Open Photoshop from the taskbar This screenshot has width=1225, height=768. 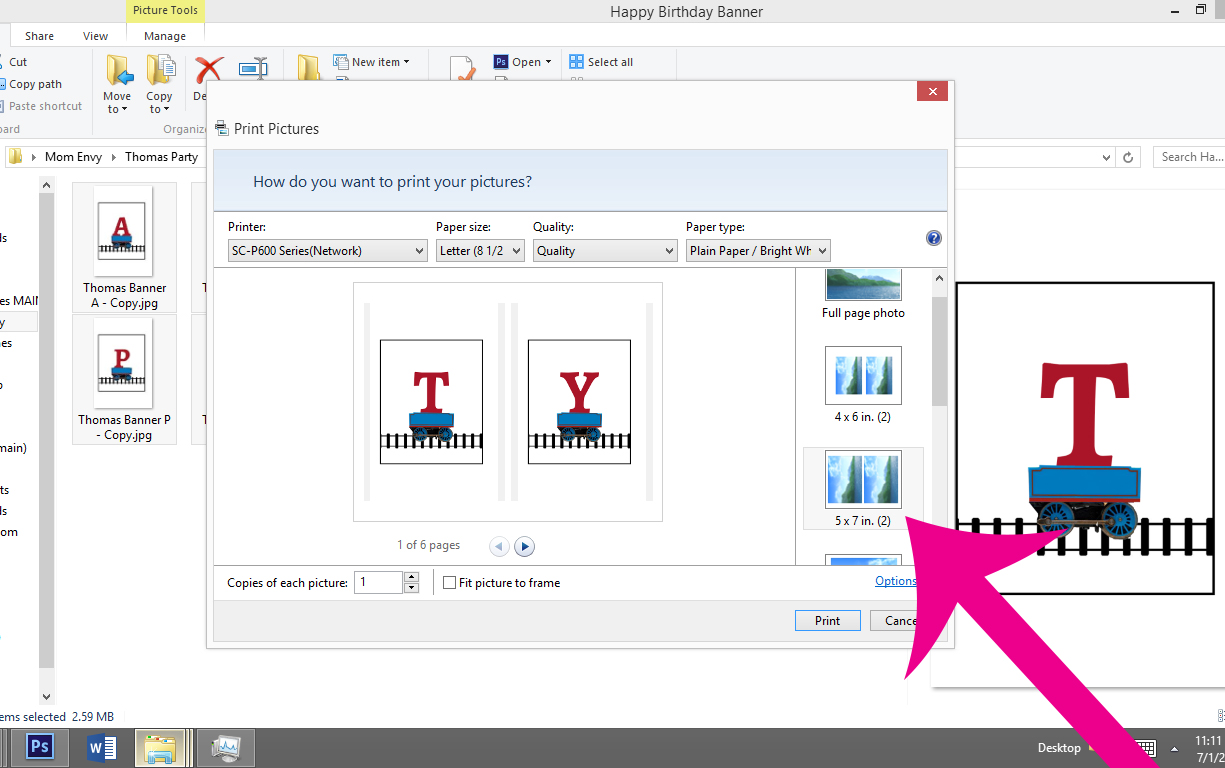(x=41, y=747)
